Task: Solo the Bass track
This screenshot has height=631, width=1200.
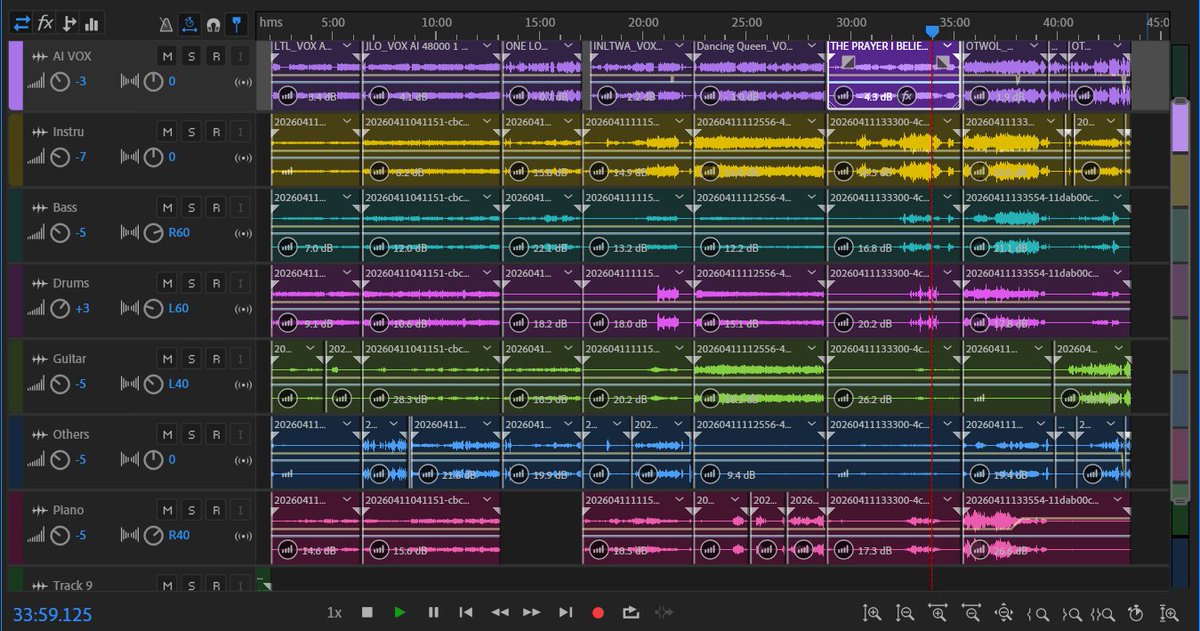Action: tap(191, 208)
